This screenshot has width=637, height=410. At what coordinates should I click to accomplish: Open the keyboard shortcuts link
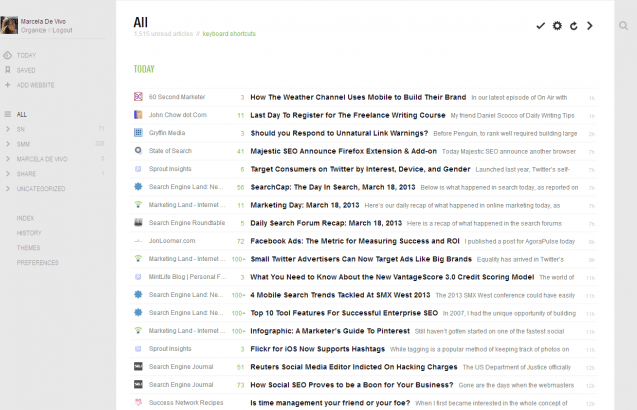229,34
